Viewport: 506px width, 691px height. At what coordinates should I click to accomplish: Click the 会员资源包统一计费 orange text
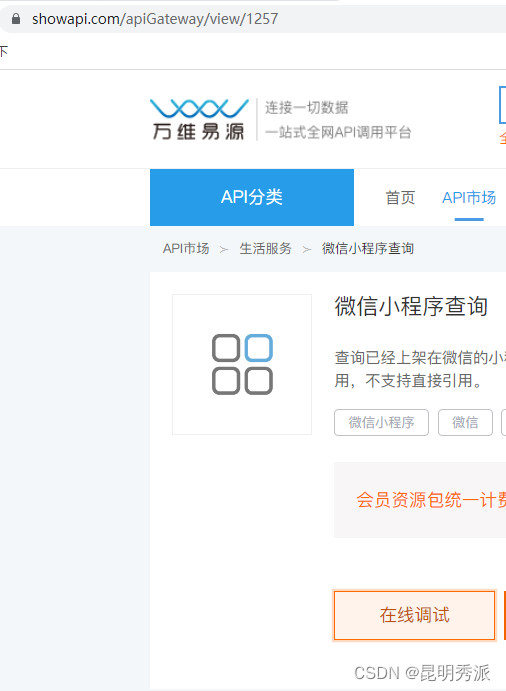[x=431, y=500]
